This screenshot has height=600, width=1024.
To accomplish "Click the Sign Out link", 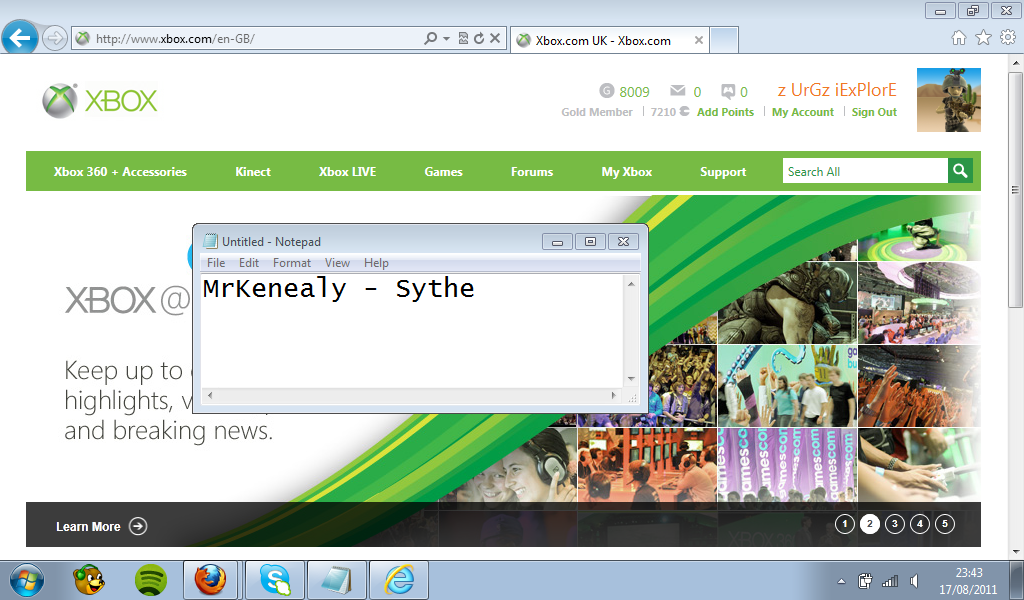I will pos(874,112).
